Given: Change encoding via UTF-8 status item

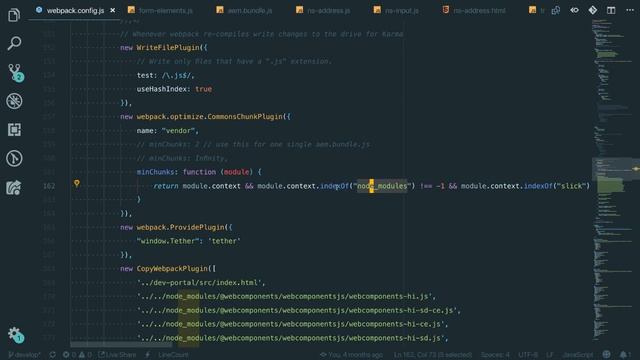Looking at the screenshot, I should (x=528, y=355).
